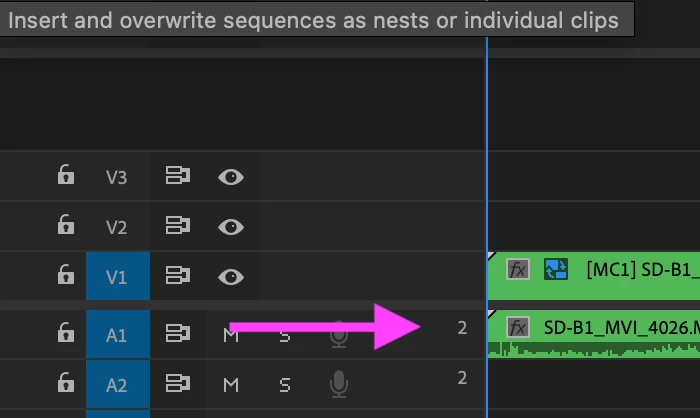Toggle the lock on track V2
The image size is (700, 418).
pyautogui.click(x=65, y=226)
